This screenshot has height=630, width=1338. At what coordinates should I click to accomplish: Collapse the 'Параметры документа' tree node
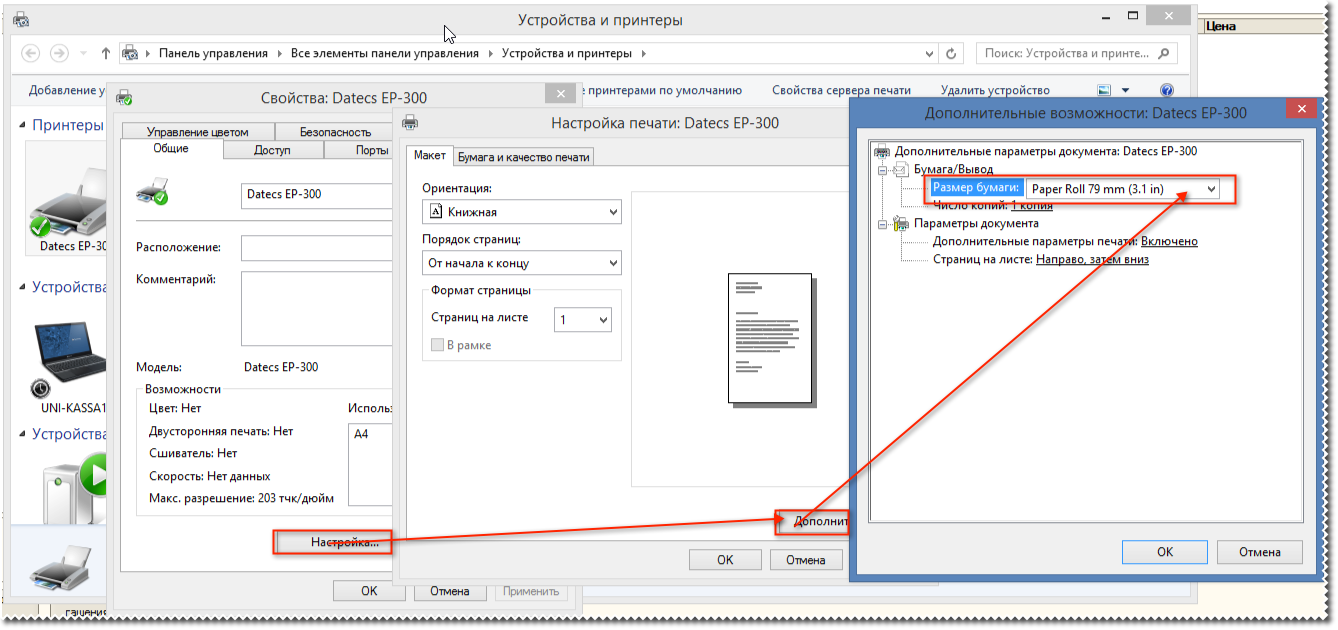tap(883, 224)
